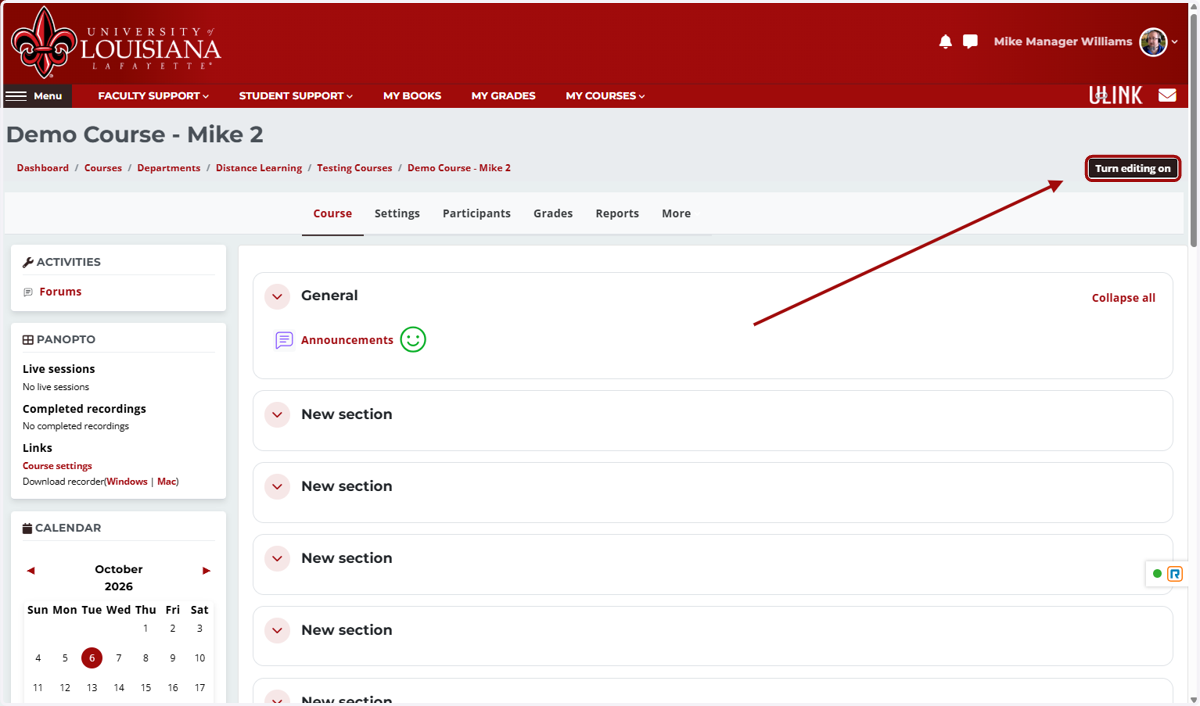Collapse the second New section chevron
The width and height of the screenshot is (1200, 706).
point(277,487)
